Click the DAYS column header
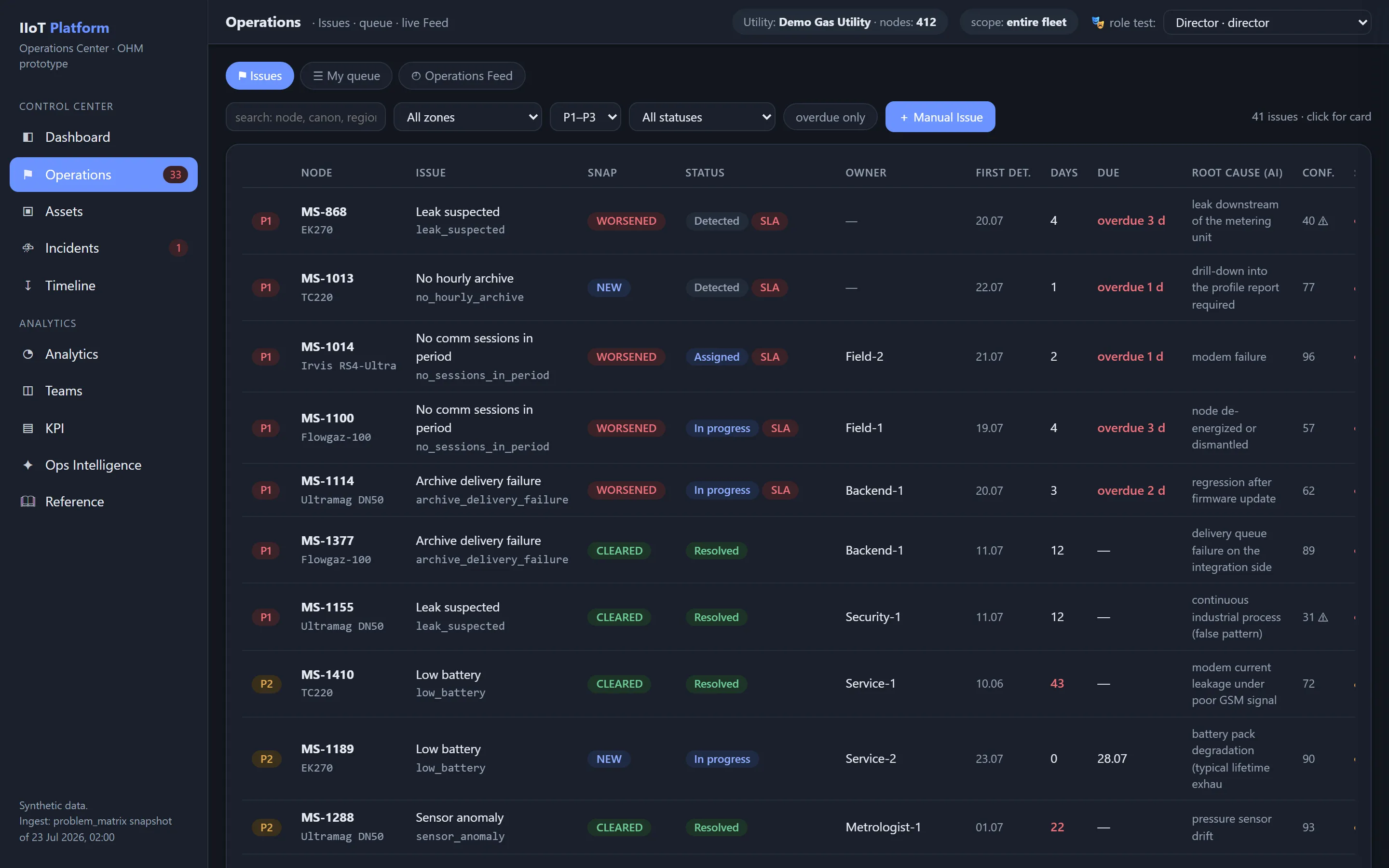The width and height of the screenshot is (1389, 868). tap(1063, 173)
